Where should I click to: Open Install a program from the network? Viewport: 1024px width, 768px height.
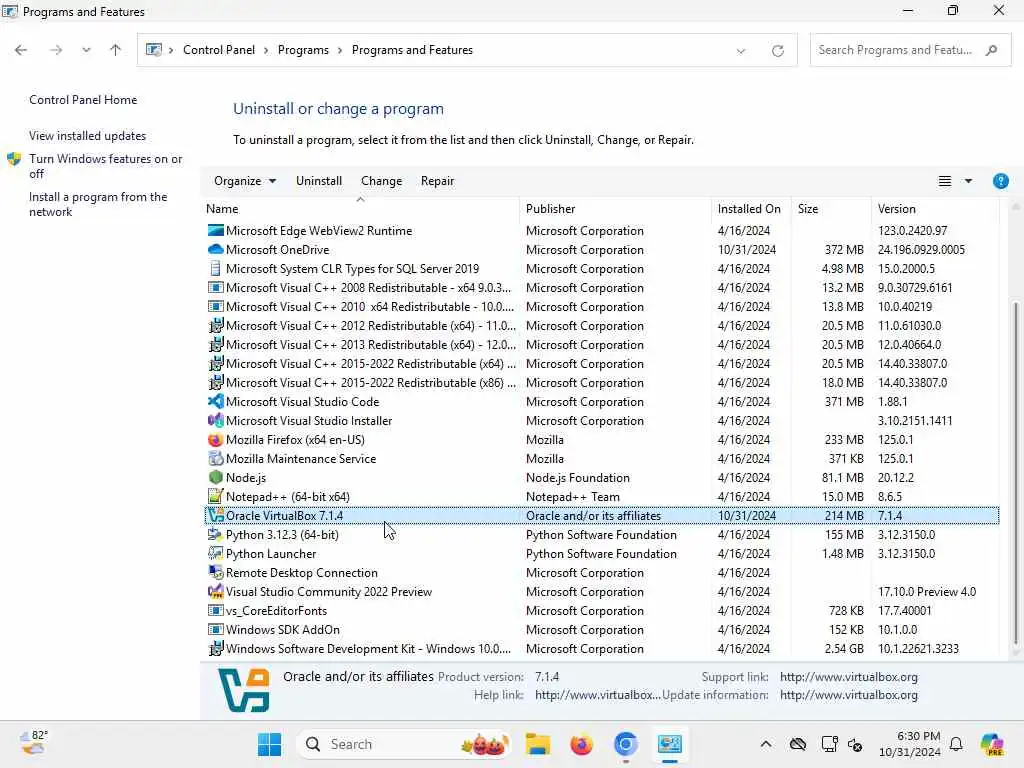click(98, 204)
